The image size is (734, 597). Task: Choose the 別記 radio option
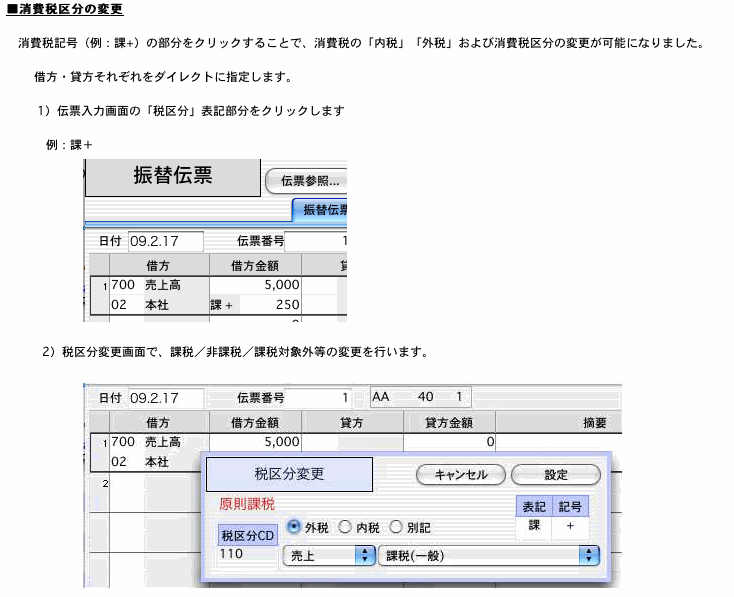tap(396, 526)
